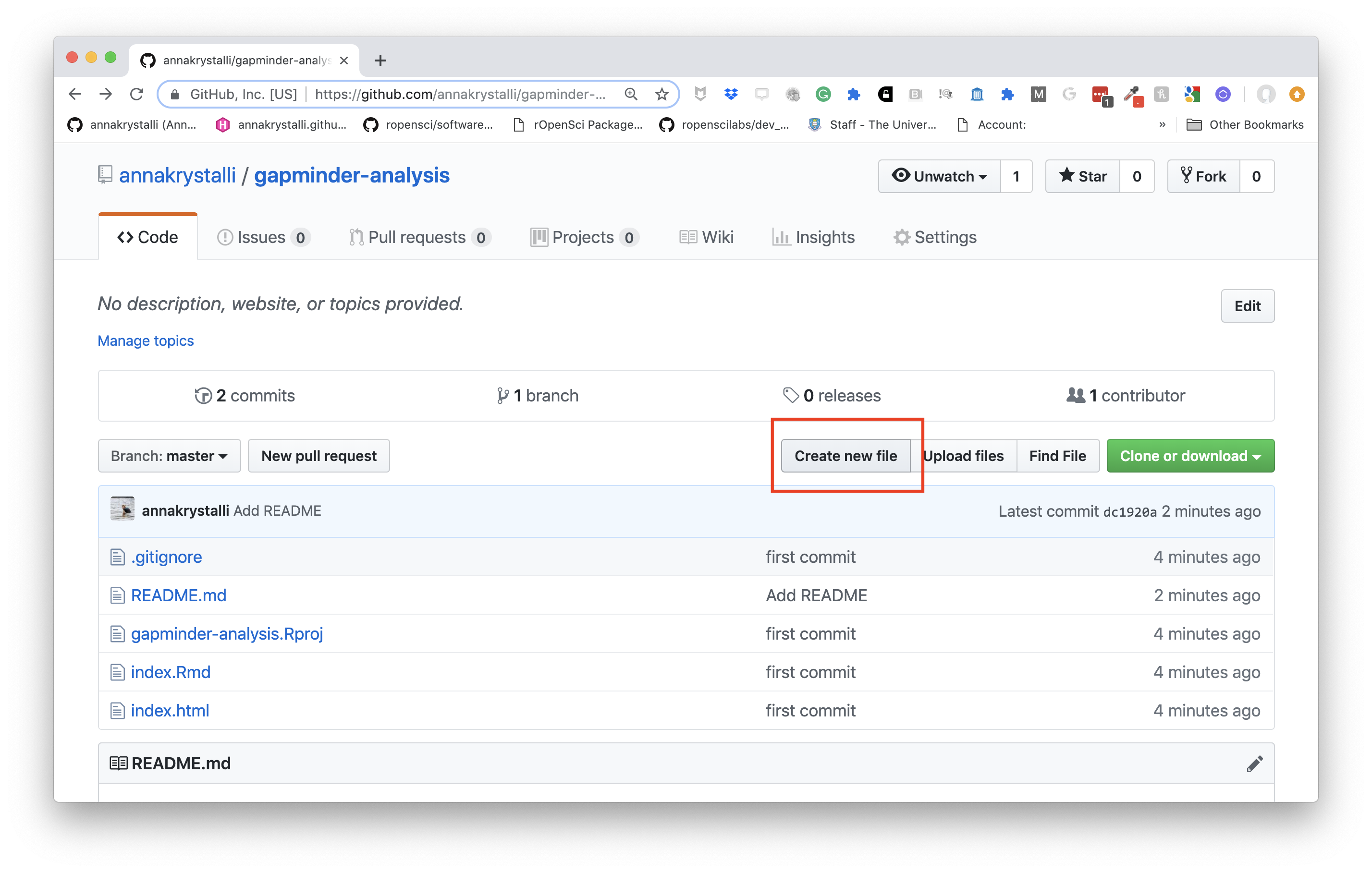
Task: Click the repository book icon
Action: (x=105, y=175)
